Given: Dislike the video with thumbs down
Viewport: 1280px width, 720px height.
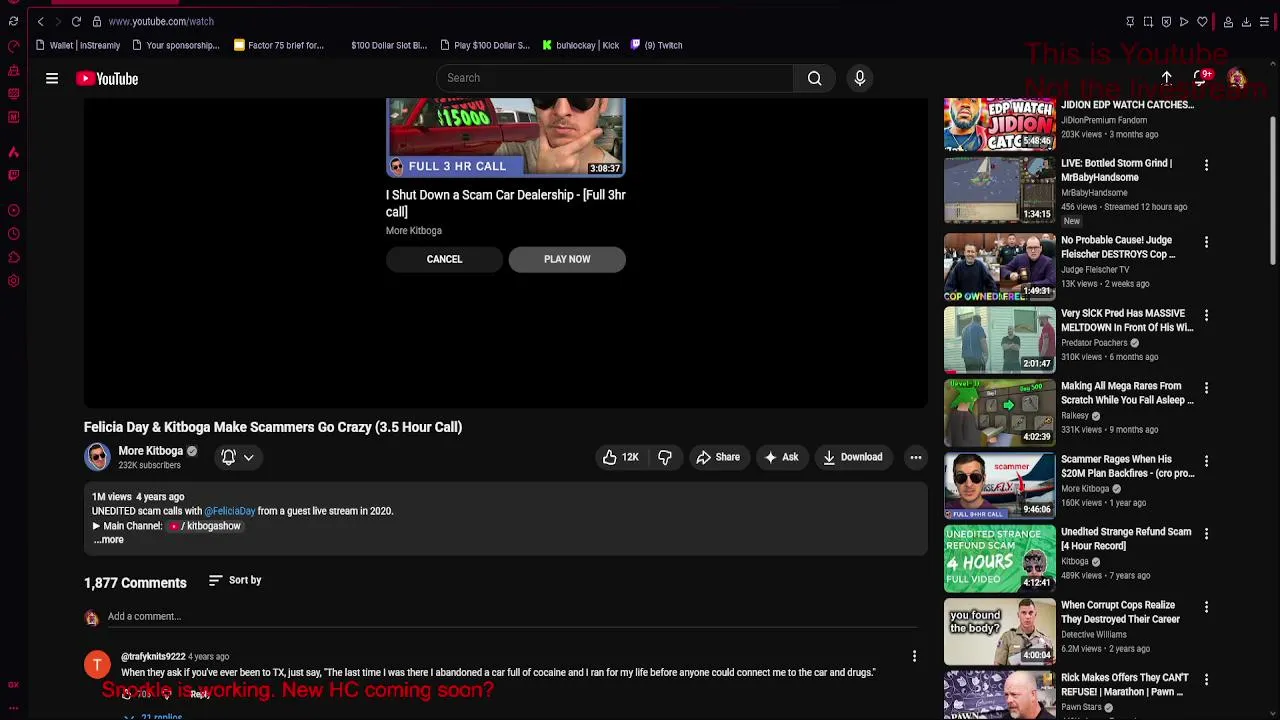Looking at the screenshot, I should pyautogui.click(x=665, y=457).
